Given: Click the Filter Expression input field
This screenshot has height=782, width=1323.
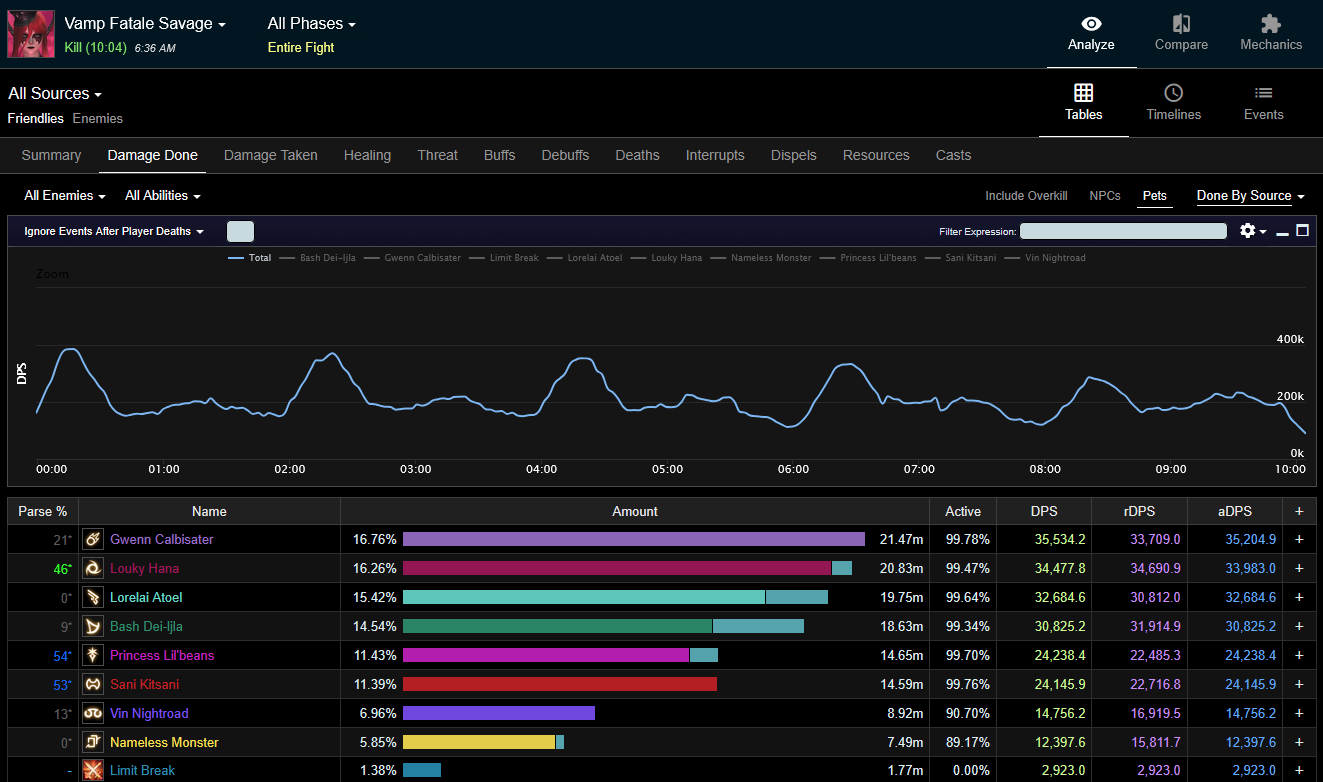Looking at the screenshot, I should [x=1123, y=231].
